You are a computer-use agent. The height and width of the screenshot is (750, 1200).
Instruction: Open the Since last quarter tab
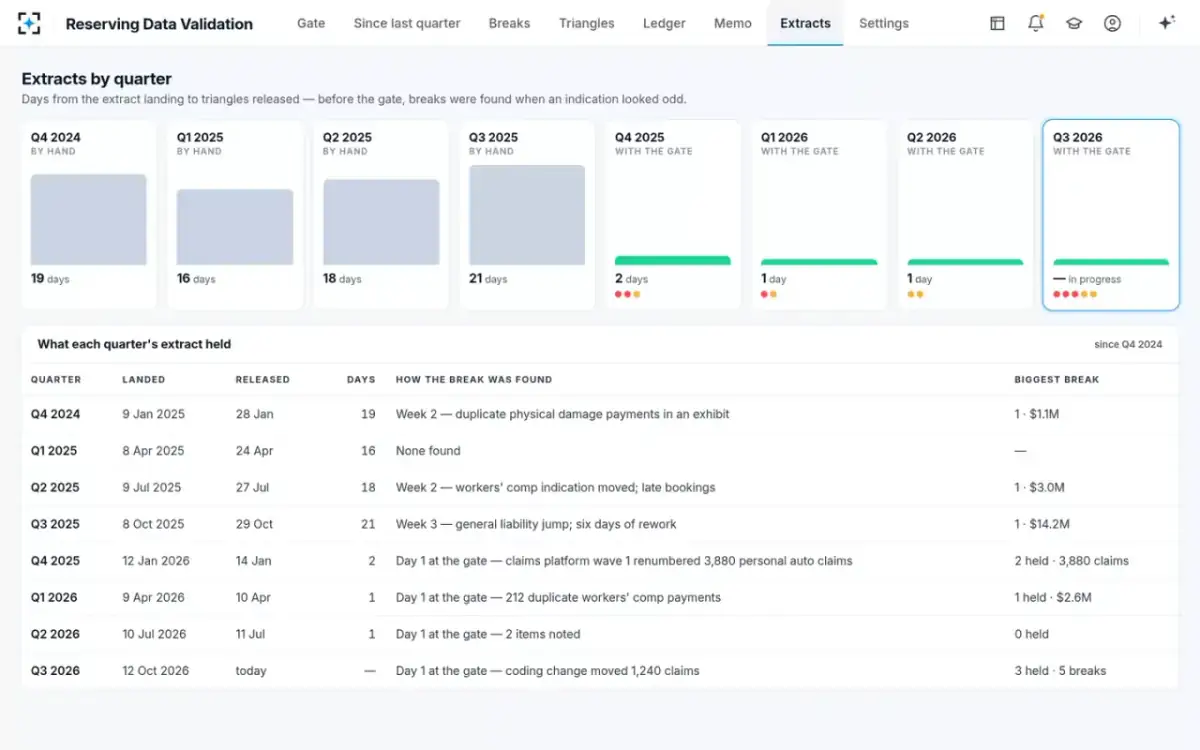[407, 23]
